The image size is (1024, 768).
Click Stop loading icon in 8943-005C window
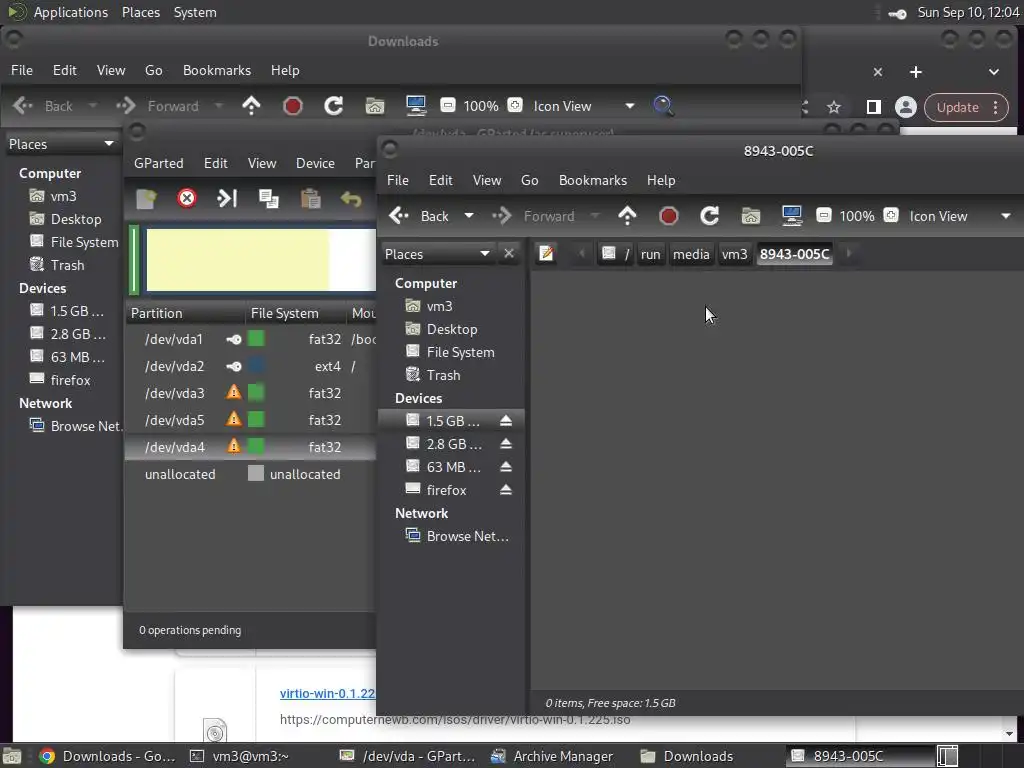click(668, 216)
